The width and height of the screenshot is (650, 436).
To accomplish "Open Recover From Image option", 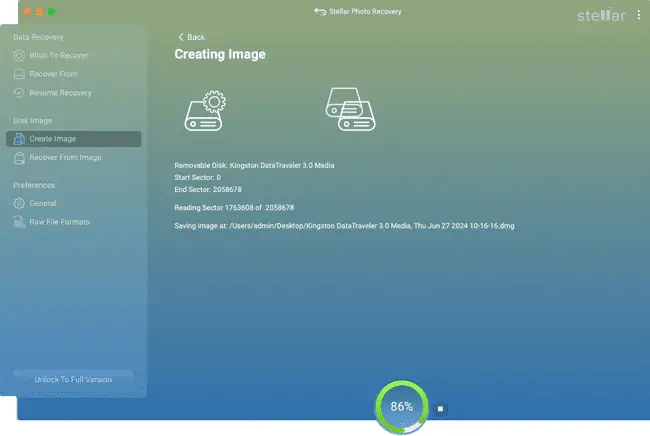I will click(x=65, y=158).
